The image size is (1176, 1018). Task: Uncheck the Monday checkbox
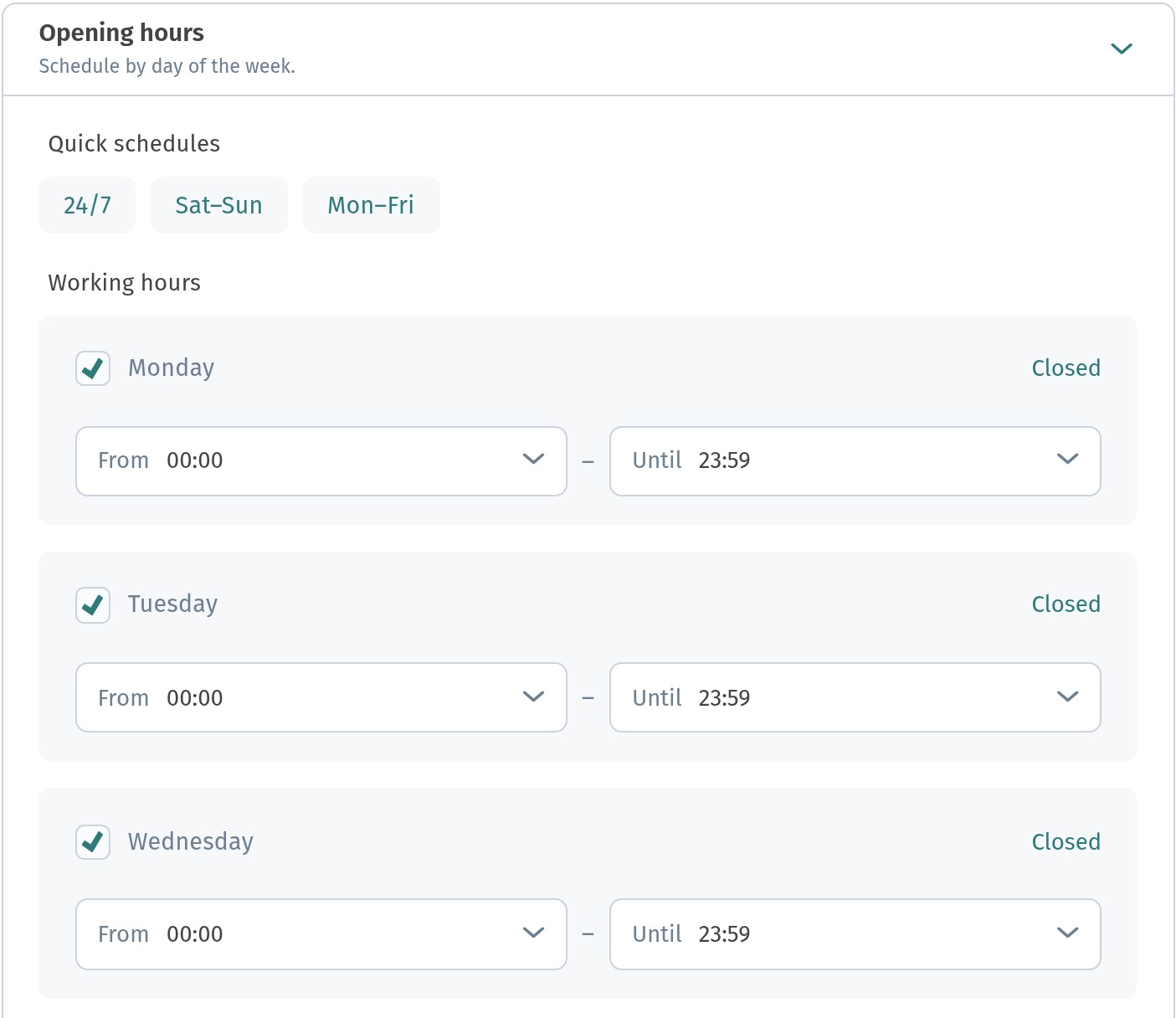(93, 368)
